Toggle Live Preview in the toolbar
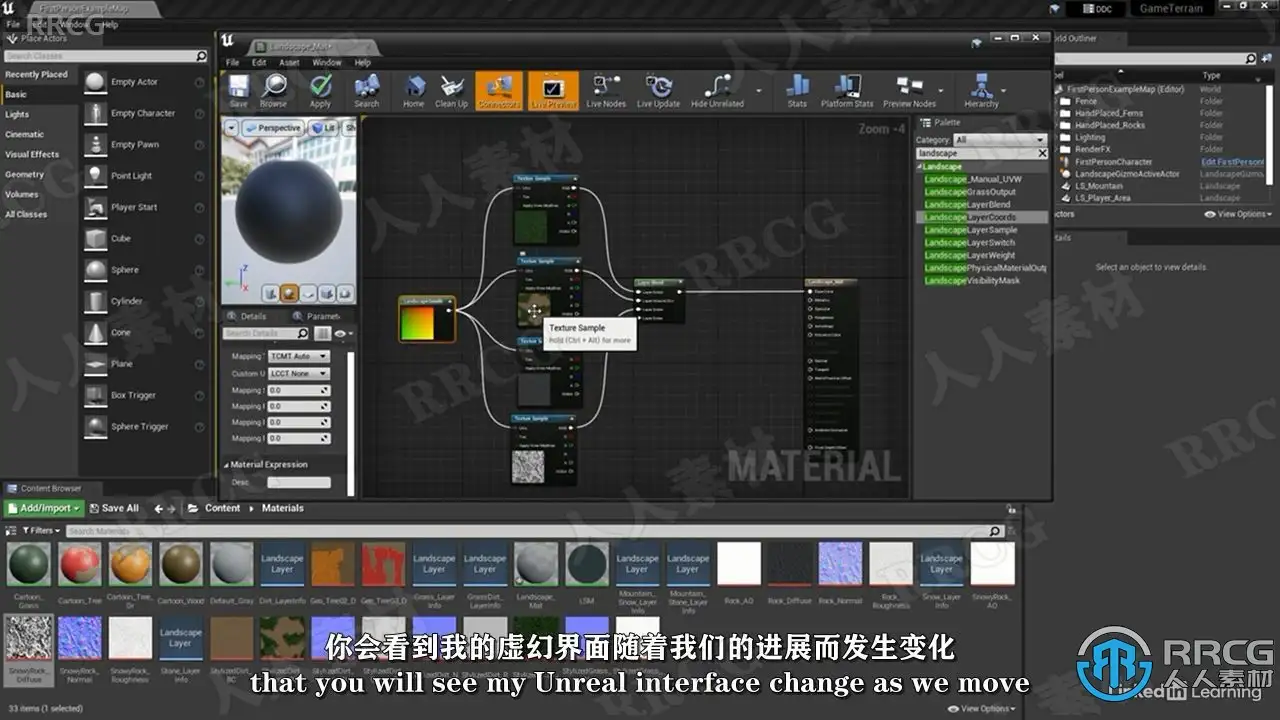The width and height of the screenshot is (1280, 720). 553,90
